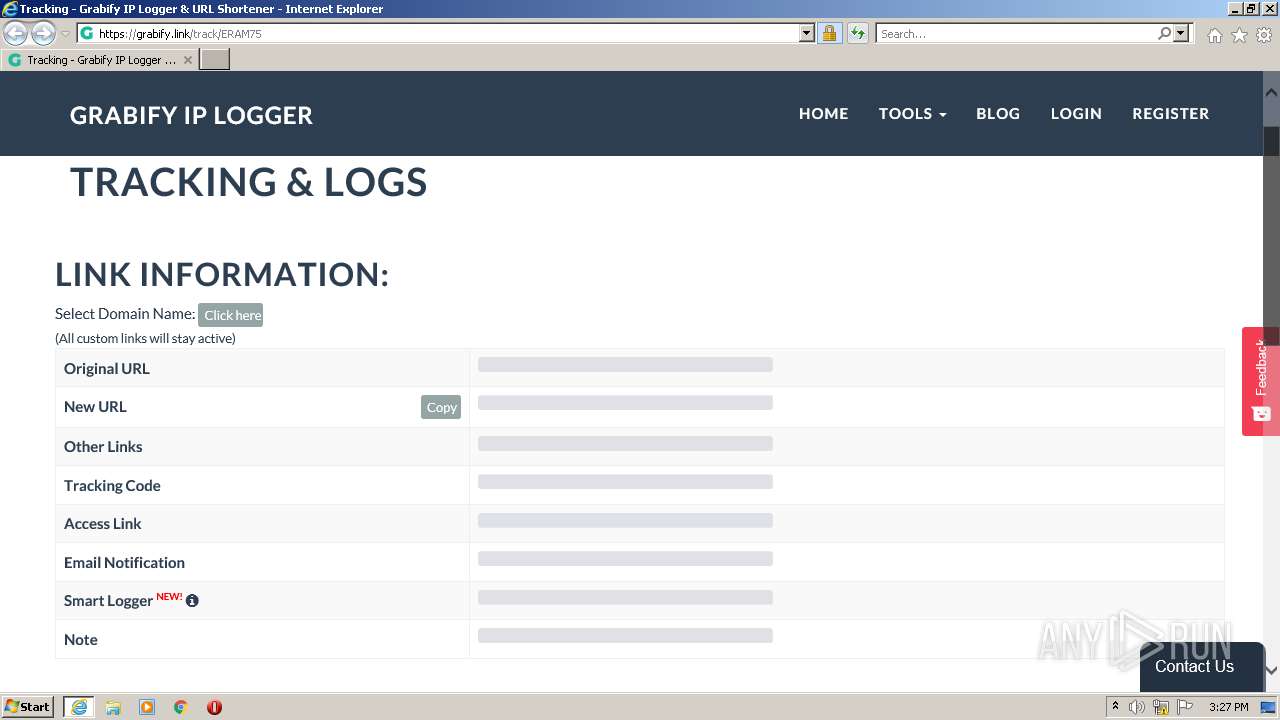
Task: Click the Original URL row label
Action: pyautogui.click(x=107, y=368)
